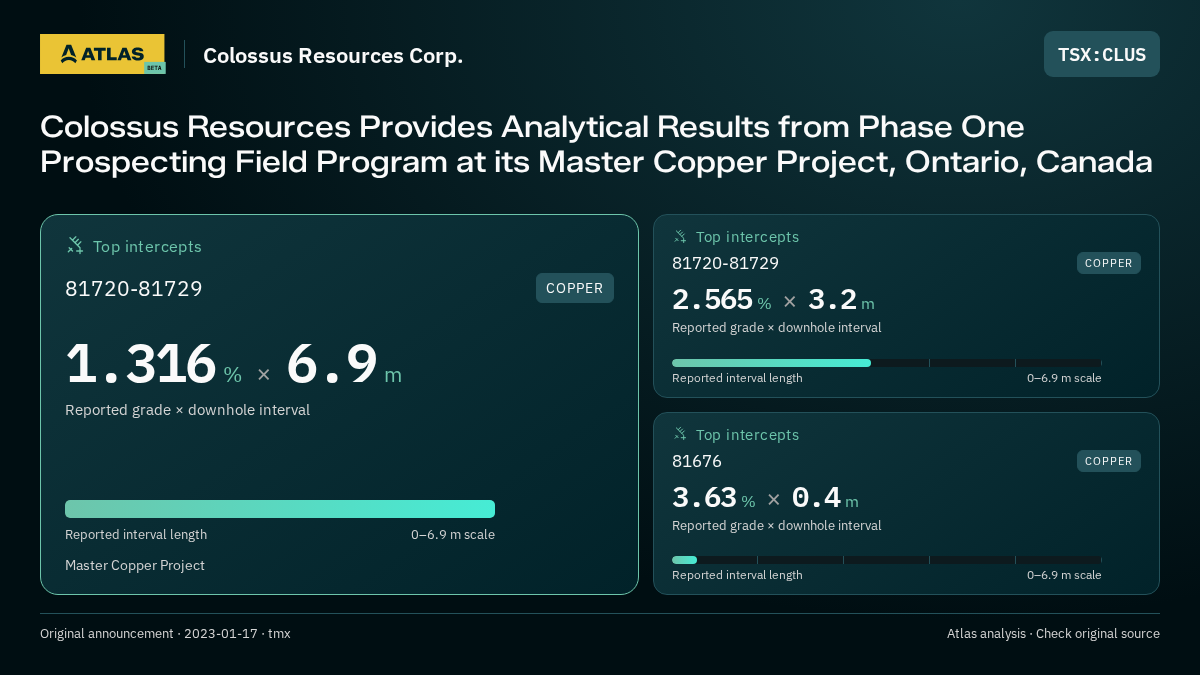Click the TSX:CLUS ticker badge
Viewport: 1200px width, 675px height.
1102,54
